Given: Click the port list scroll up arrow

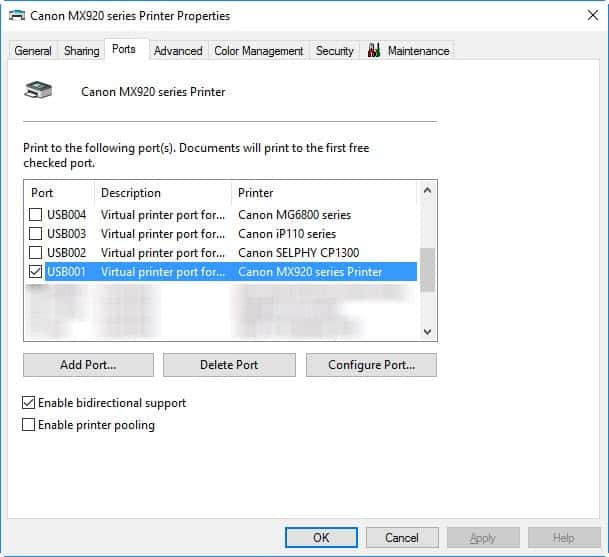Looking at the screenshot, I should tap(428, 190).
